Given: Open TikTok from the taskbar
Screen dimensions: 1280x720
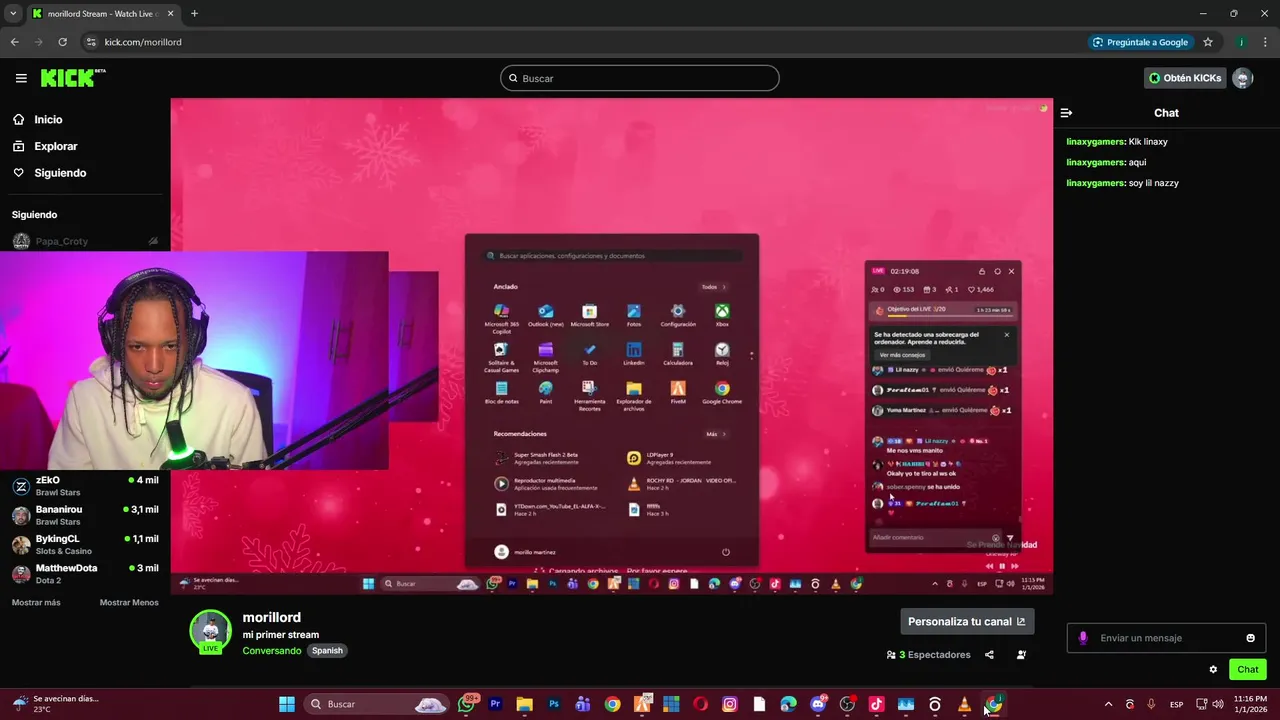Looking at the screenshot, I should pyautogui.click(x=876, y=704).
